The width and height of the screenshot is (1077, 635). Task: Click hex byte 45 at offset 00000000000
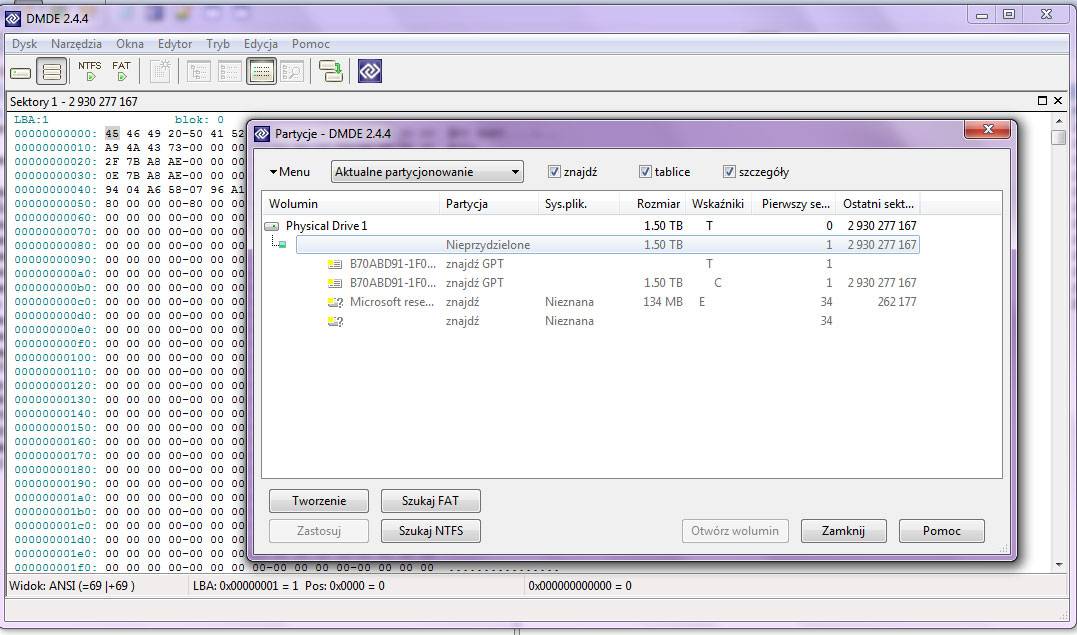112,133
